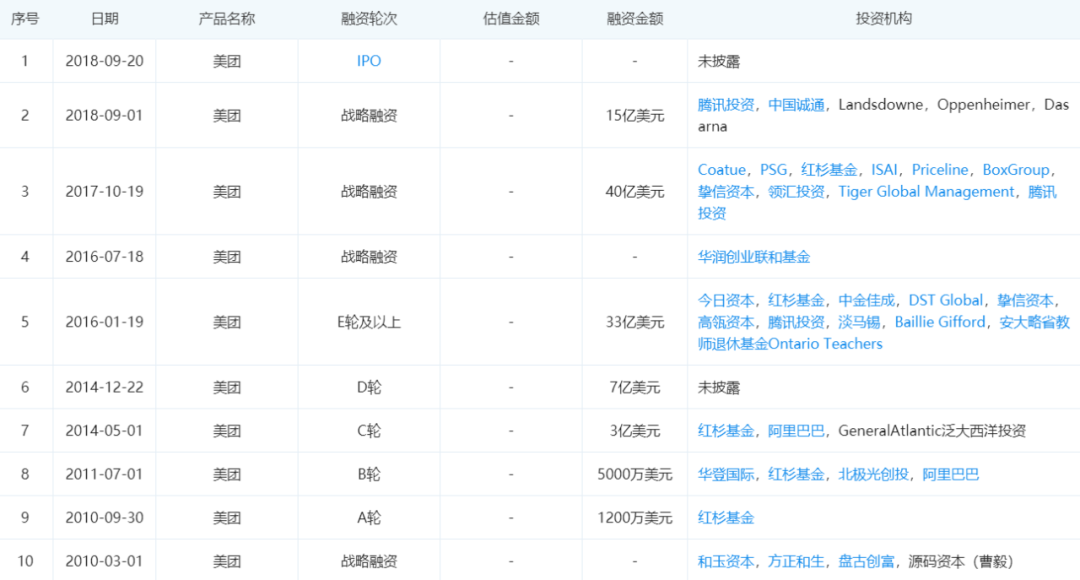Screen dimensions: 1080x580
Task: Open 阿里巴巴 link in the B轮 row
Action: pyautogui.click(x=951, y=474)
